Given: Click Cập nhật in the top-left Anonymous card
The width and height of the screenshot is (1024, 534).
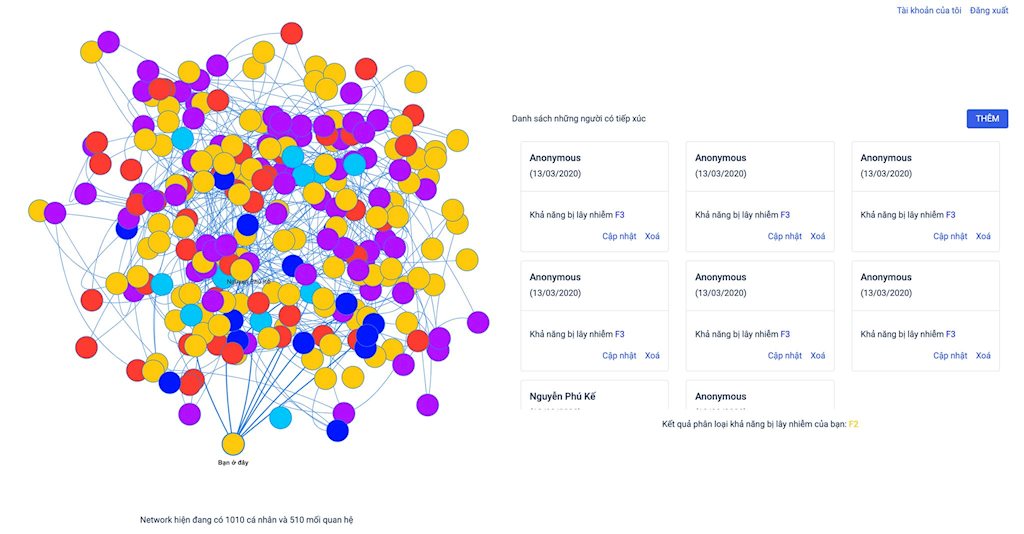Looking at the screenshot, I should (x=619, y=236).
